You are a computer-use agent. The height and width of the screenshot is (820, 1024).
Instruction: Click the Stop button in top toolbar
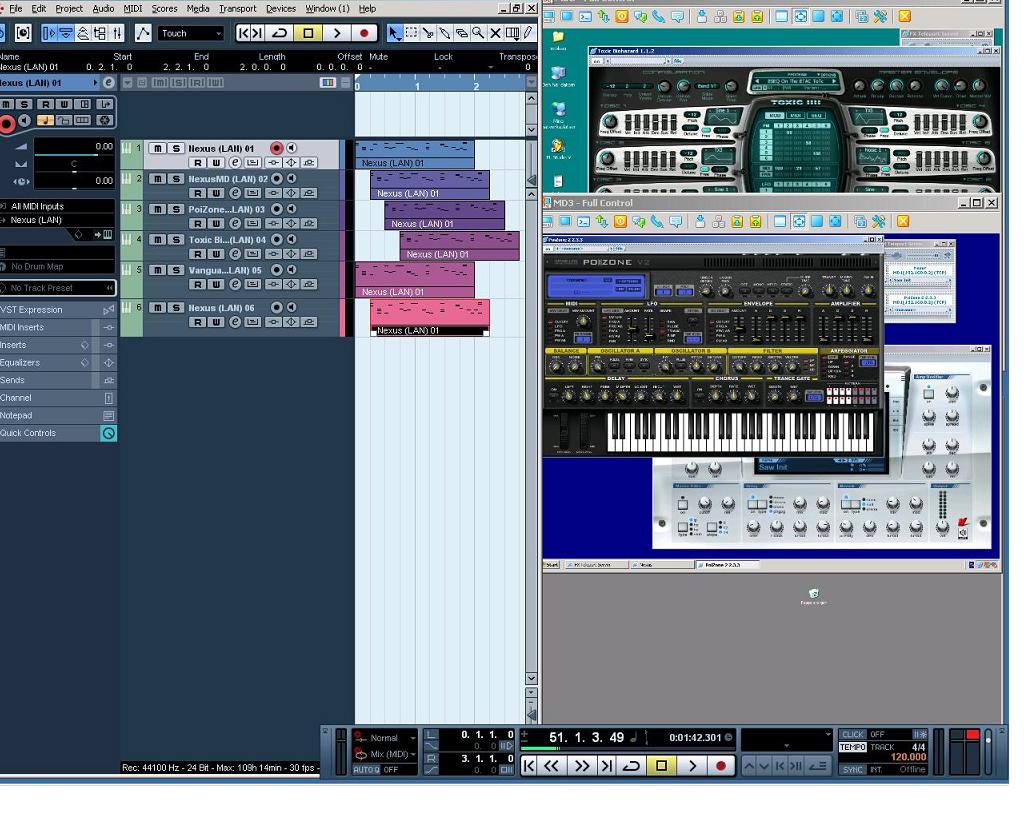[x=308, y=33]
